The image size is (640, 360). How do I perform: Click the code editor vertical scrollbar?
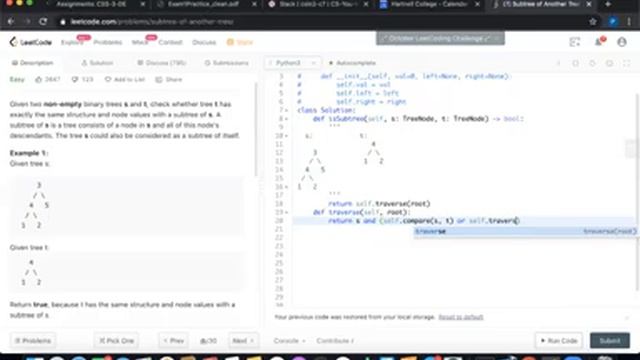[638, 192]
